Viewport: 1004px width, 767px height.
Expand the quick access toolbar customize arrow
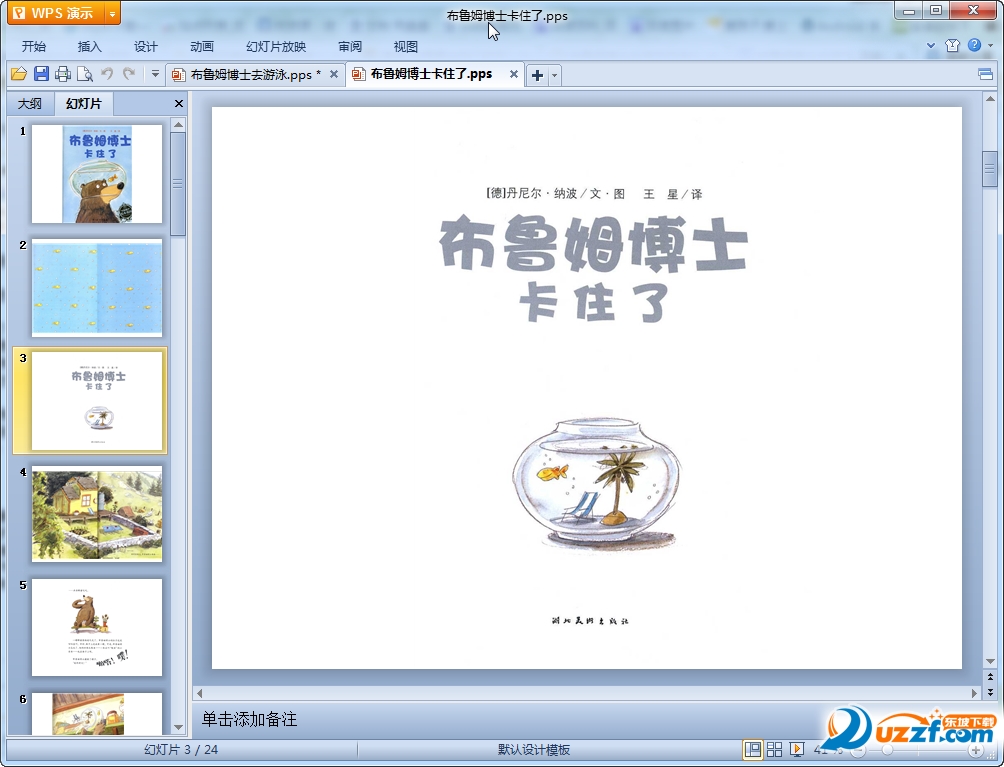(x=155, y=74)
